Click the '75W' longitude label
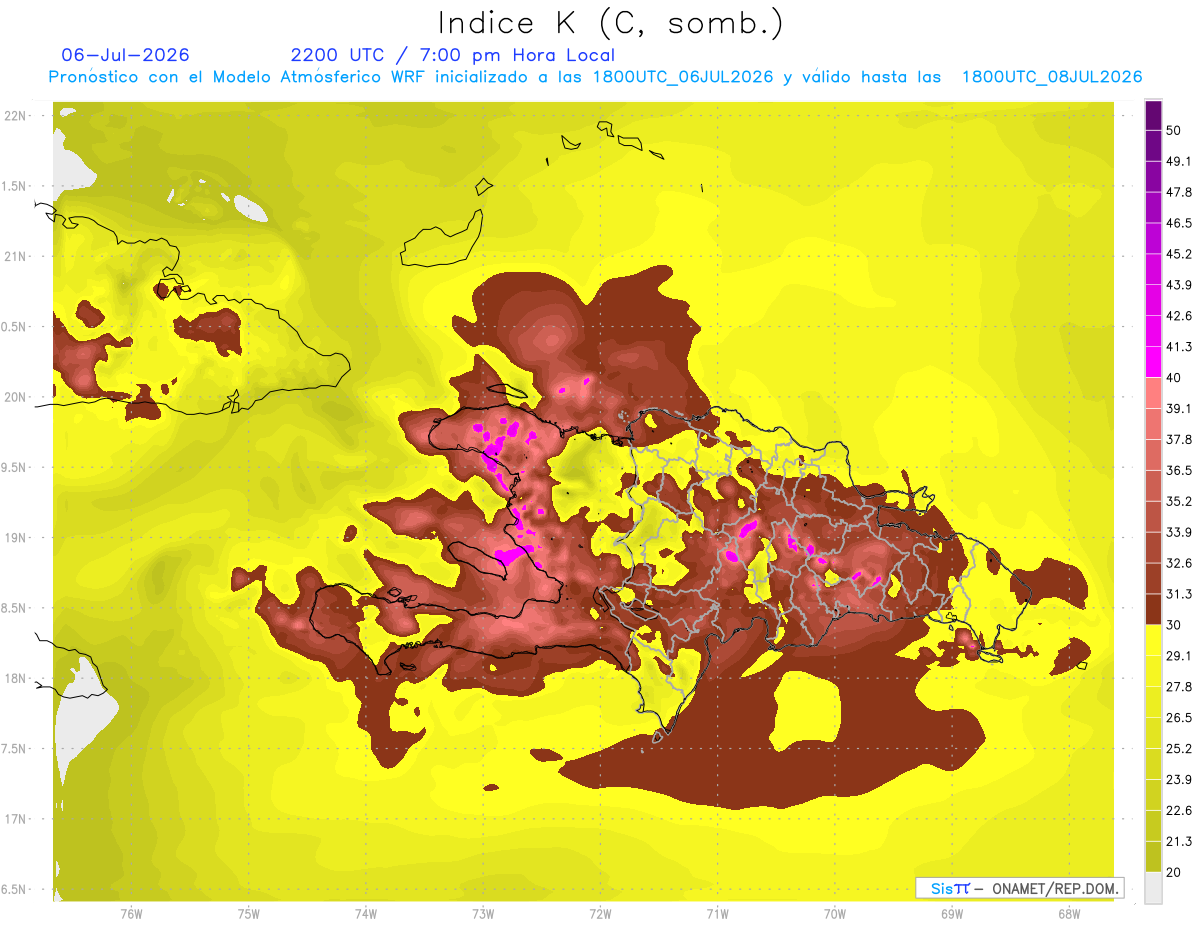Image resolution: width=1200 pixels, height=927 pixels. tap(248, 914)
